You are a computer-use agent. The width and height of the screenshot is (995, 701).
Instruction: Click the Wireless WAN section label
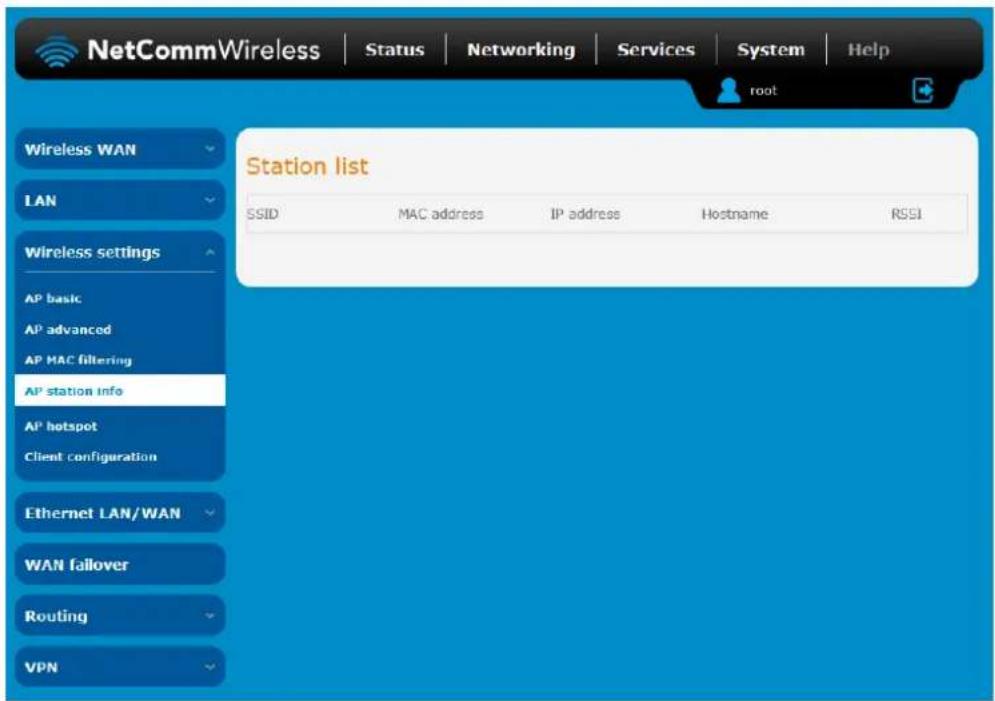(80, 150)
